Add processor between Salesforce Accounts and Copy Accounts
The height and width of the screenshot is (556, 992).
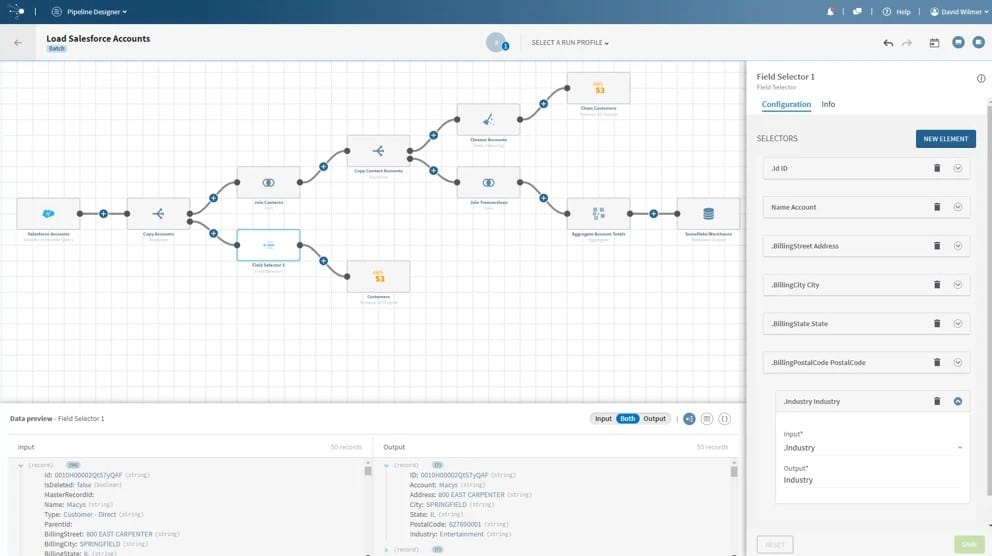[x=103, y=214]
